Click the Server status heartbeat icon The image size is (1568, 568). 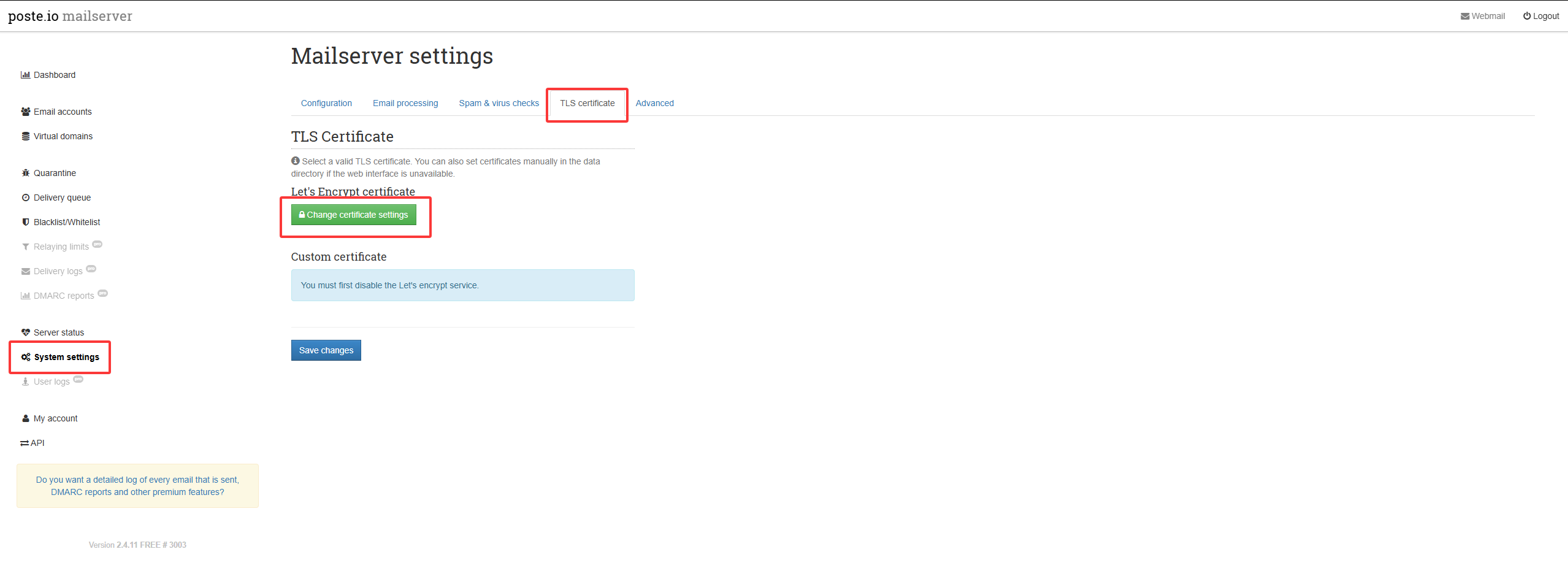point(26,332)
